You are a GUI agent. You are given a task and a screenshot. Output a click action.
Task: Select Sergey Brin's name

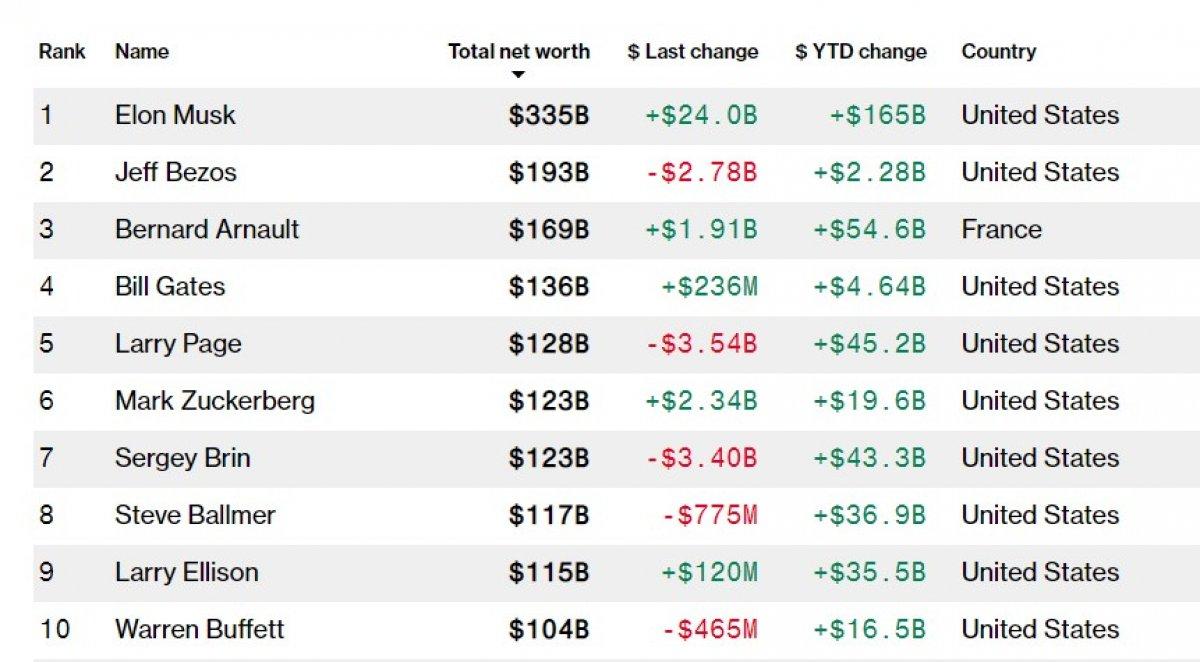[x=183, y=458]
